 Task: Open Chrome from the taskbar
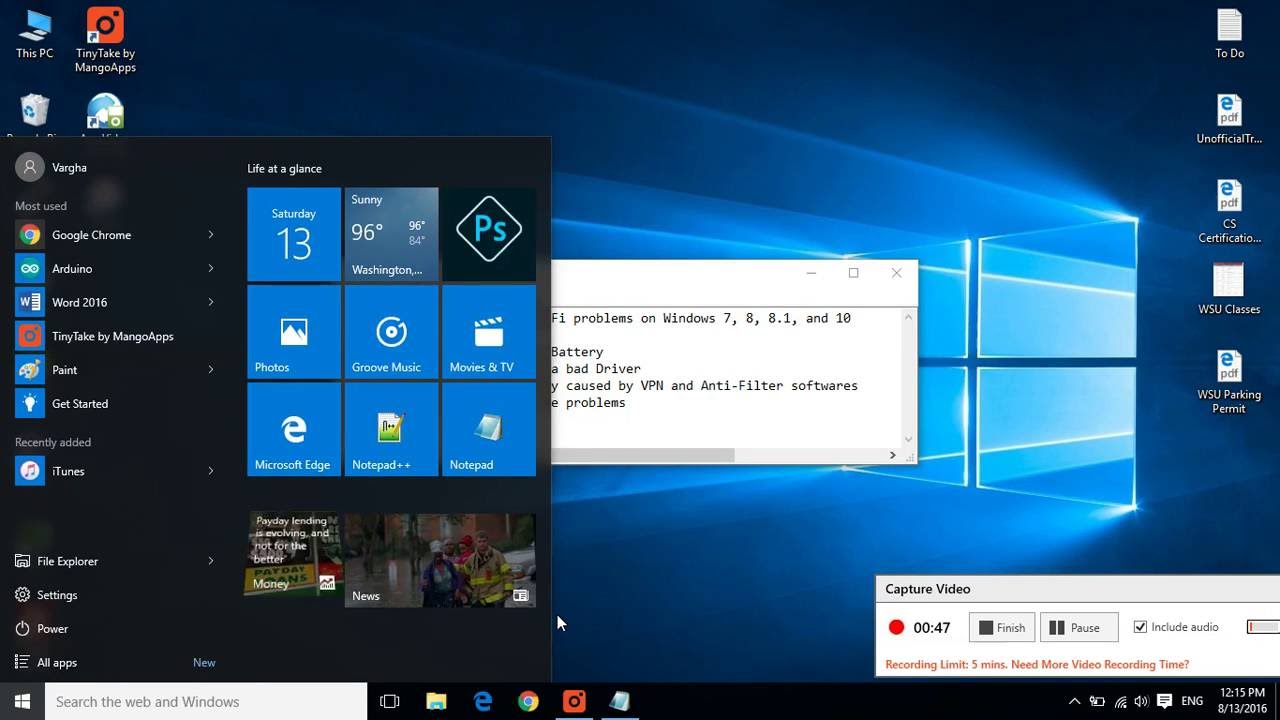[x=528, y=702]
